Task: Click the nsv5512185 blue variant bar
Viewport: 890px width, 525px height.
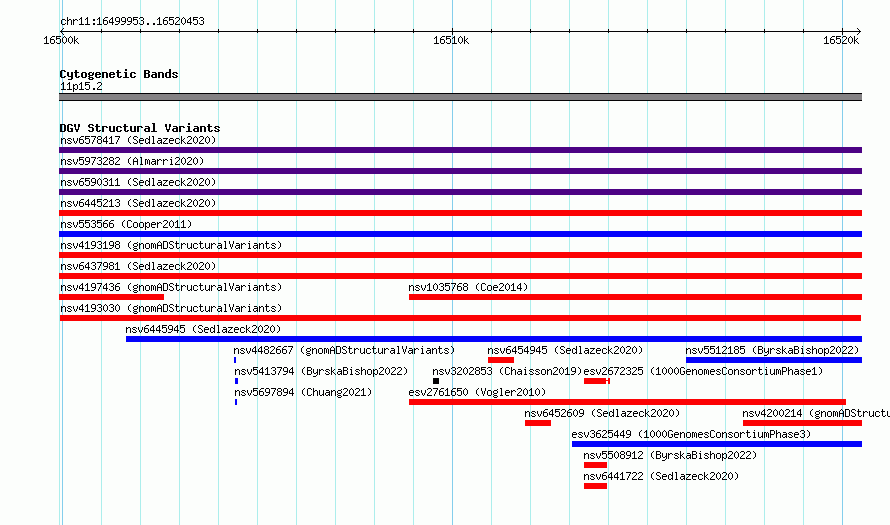Action: click(x=774, y=360)
